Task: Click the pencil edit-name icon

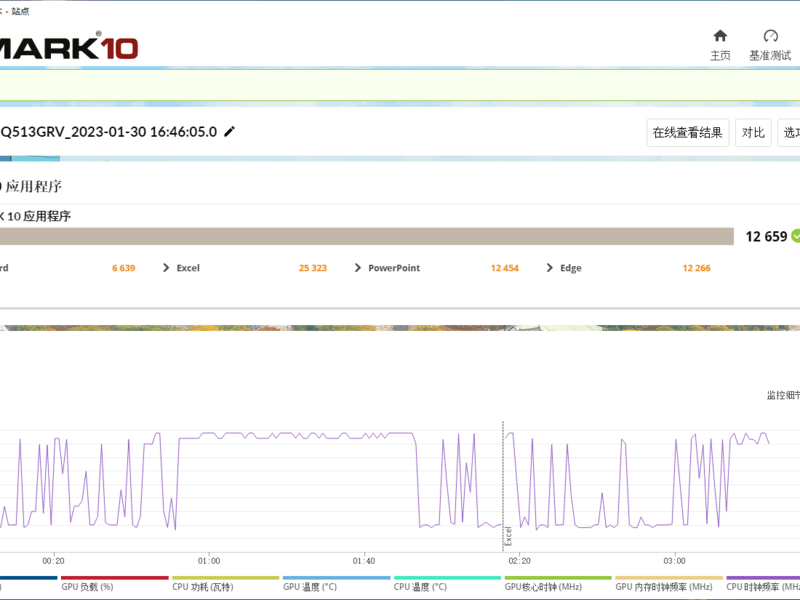Action: pos(230,132)
